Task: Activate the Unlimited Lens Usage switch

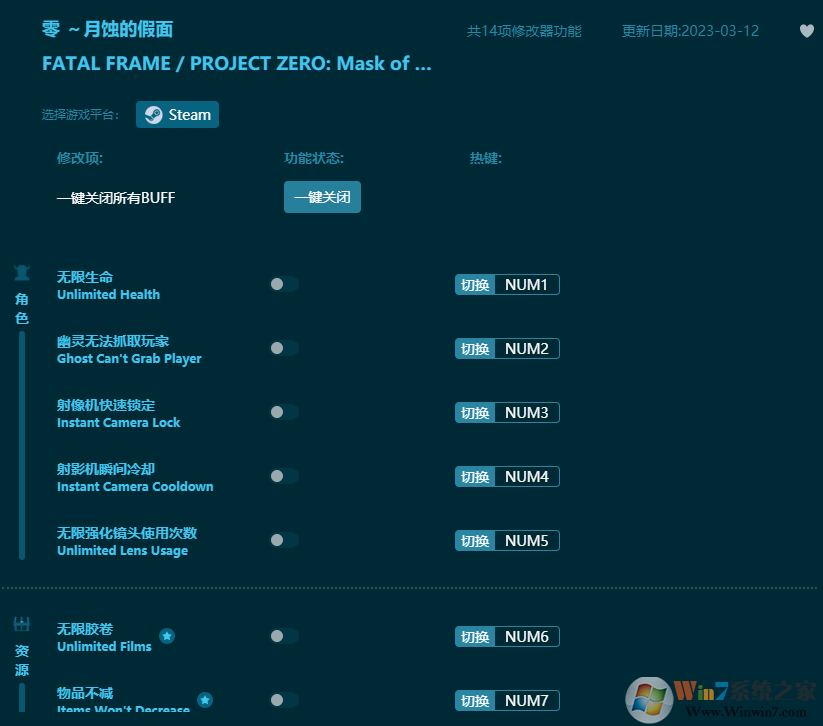Action: 283,540
